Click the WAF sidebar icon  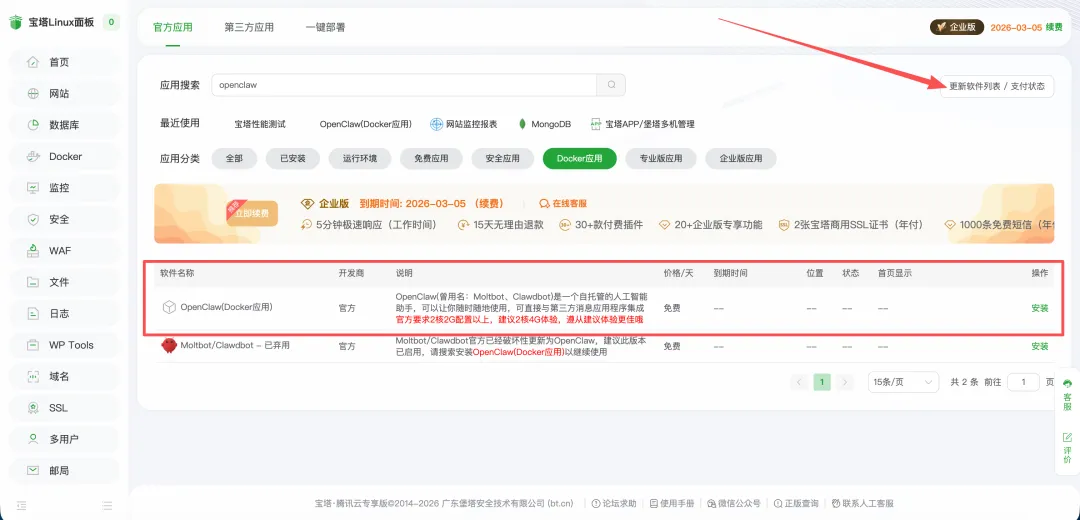[32, 251]
